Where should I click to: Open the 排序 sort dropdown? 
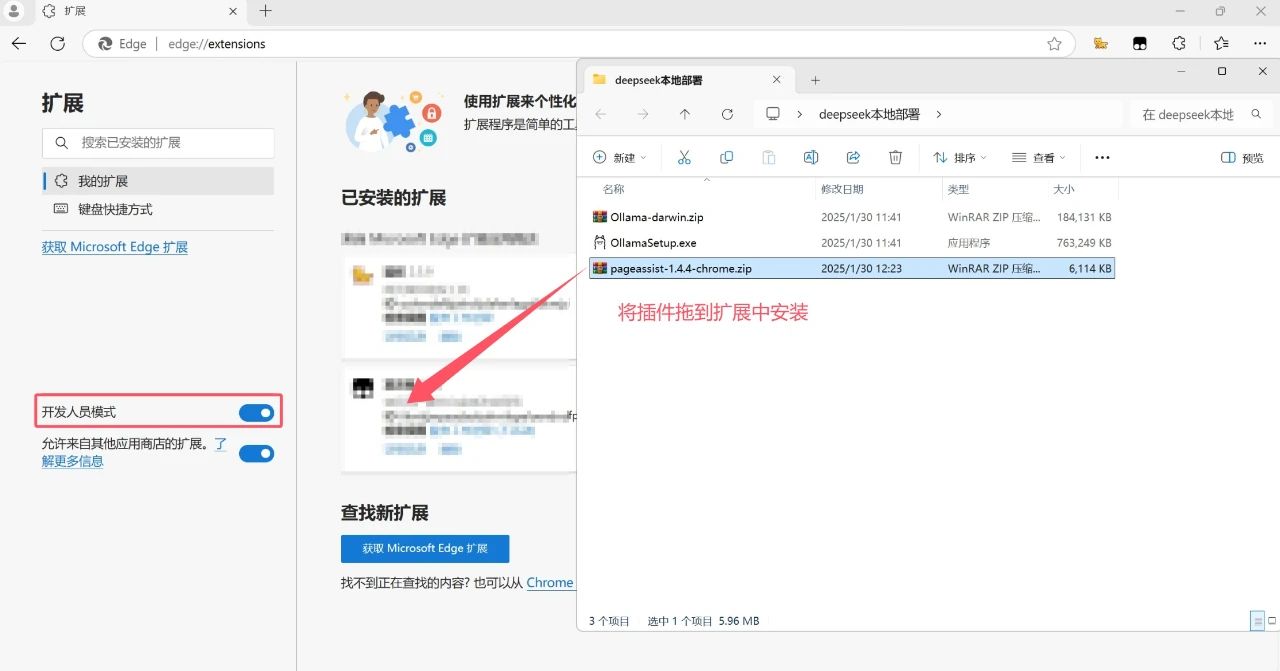click(960, 158)
